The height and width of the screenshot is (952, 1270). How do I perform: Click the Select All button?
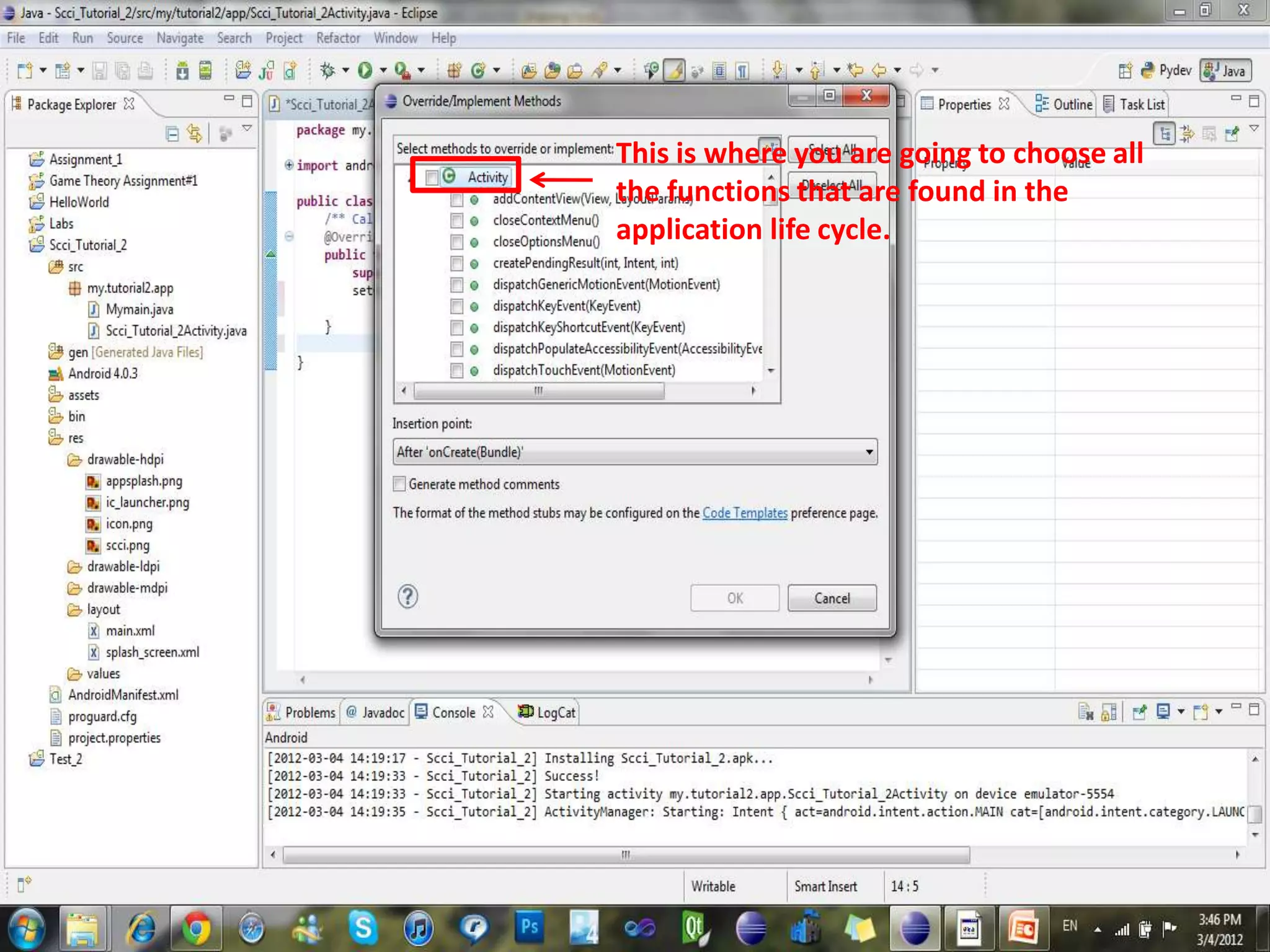click(832, 150)
